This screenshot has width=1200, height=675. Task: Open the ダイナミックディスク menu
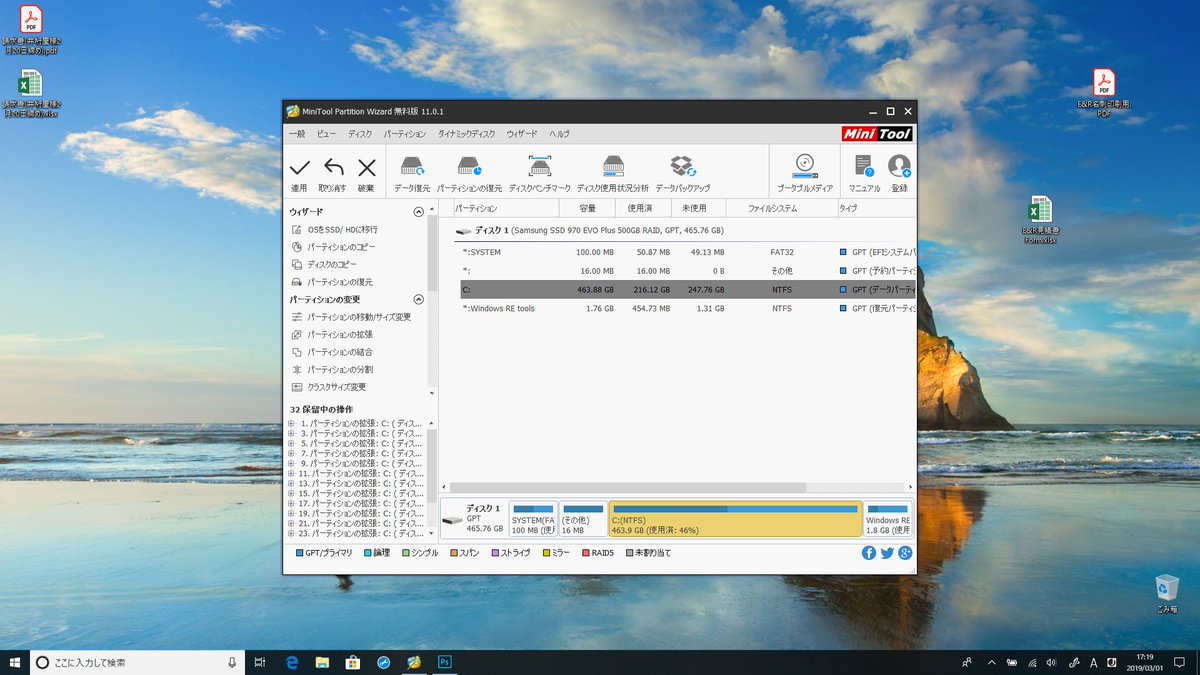click(466, 134)
